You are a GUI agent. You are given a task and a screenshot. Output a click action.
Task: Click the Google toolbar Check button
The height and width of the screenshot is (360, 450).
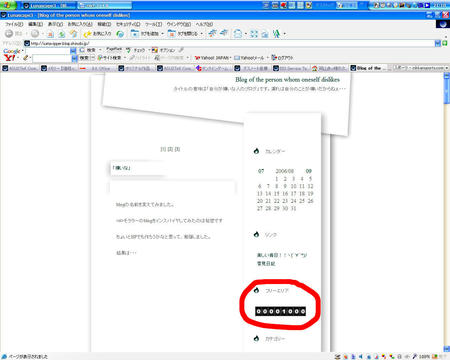pyautogui.click(x=136, y=50)
